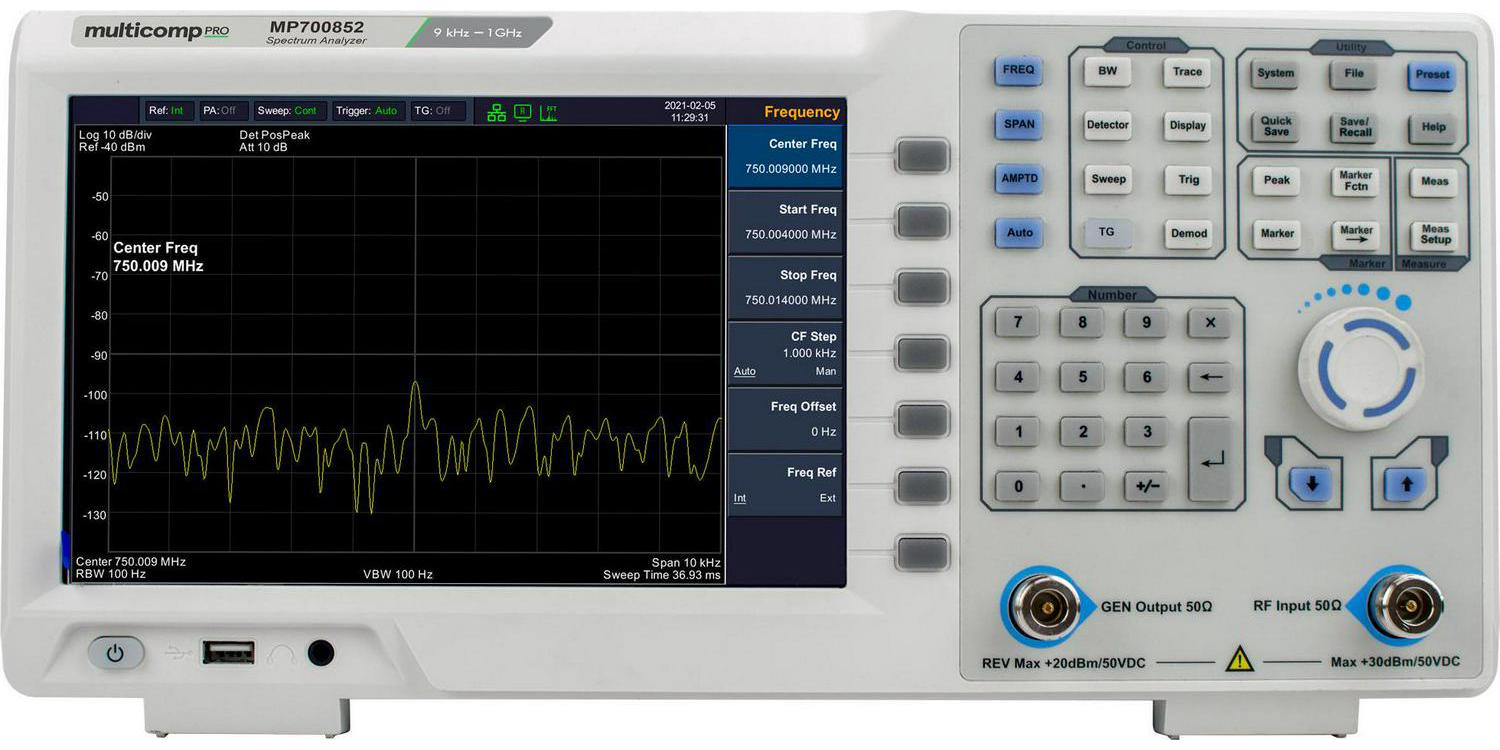Push the Save/Recall button
This screenshot has height=750, width=1500.
tap(1354, 127)
